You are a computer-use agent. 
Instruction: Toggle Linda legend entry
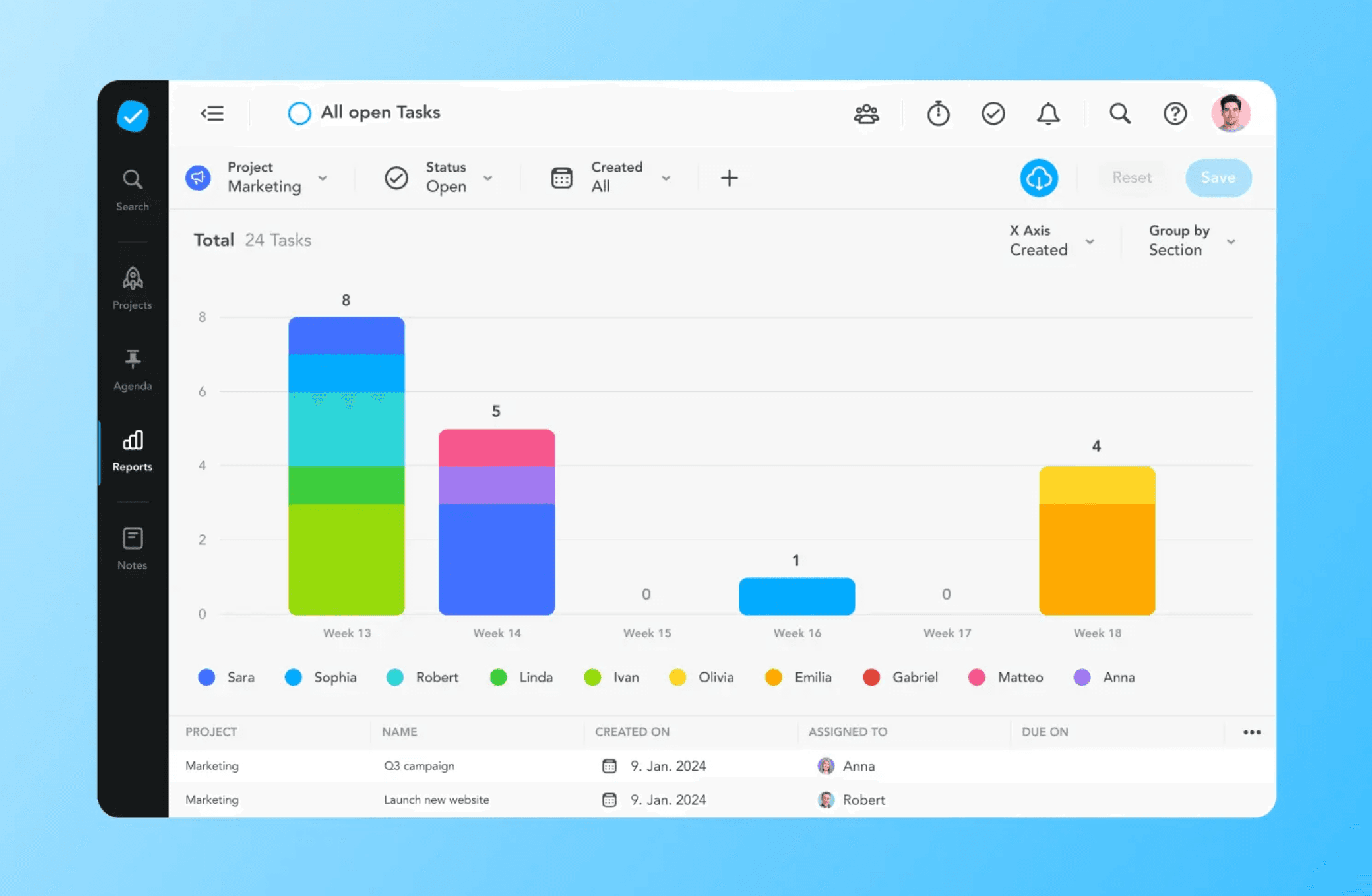(x=521, y=678)
